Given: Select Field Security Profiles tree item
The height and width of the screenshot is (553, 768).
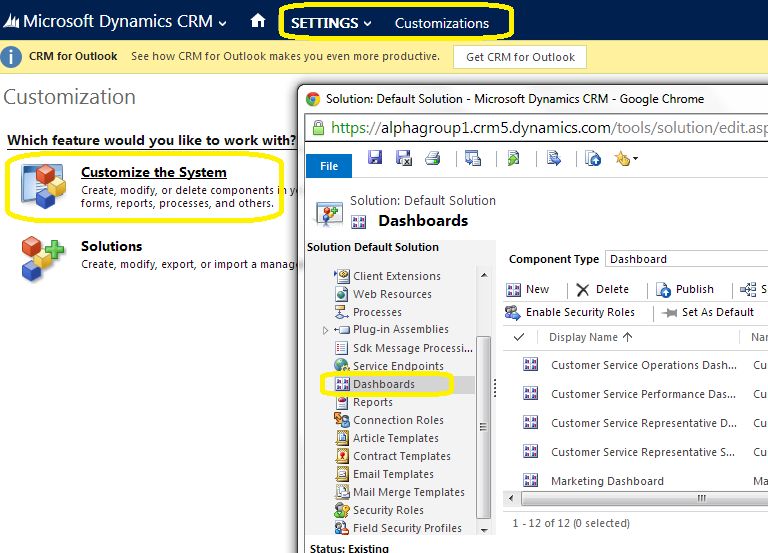Looking at the screenshot, I should tap(407, 528).
